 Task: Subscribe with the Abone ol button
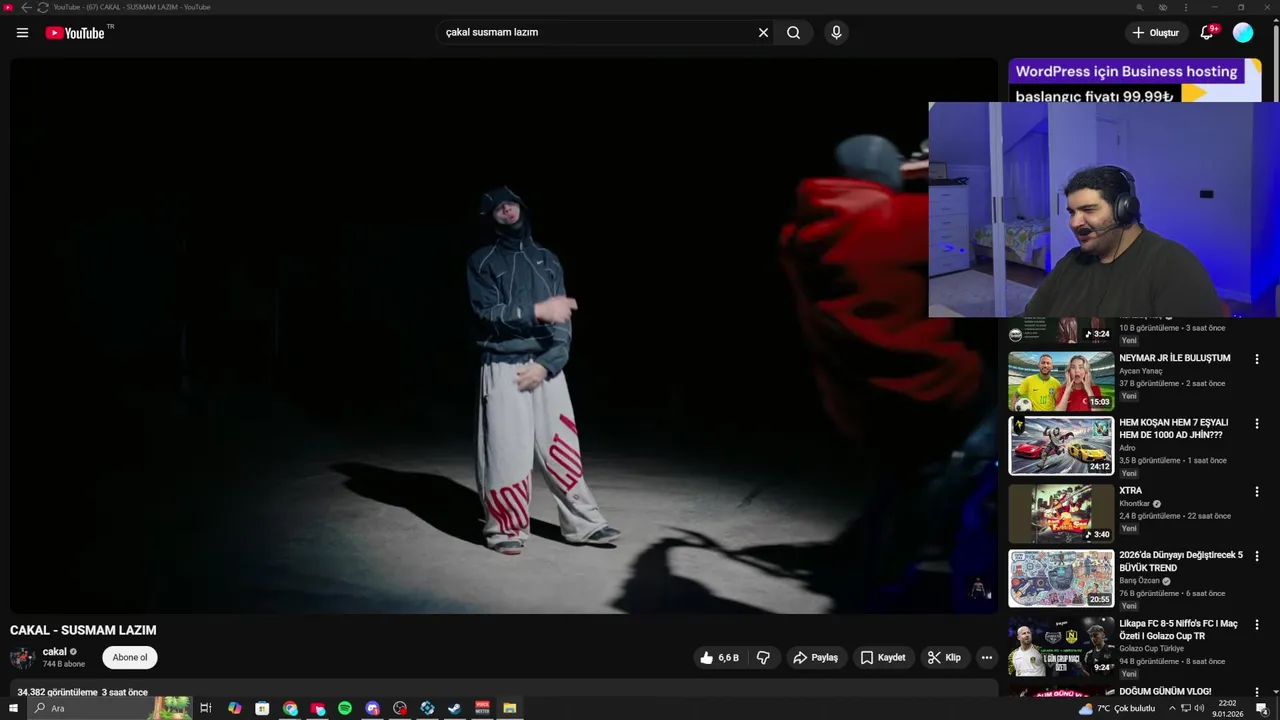pyautogui.click(x=130, y=658)
